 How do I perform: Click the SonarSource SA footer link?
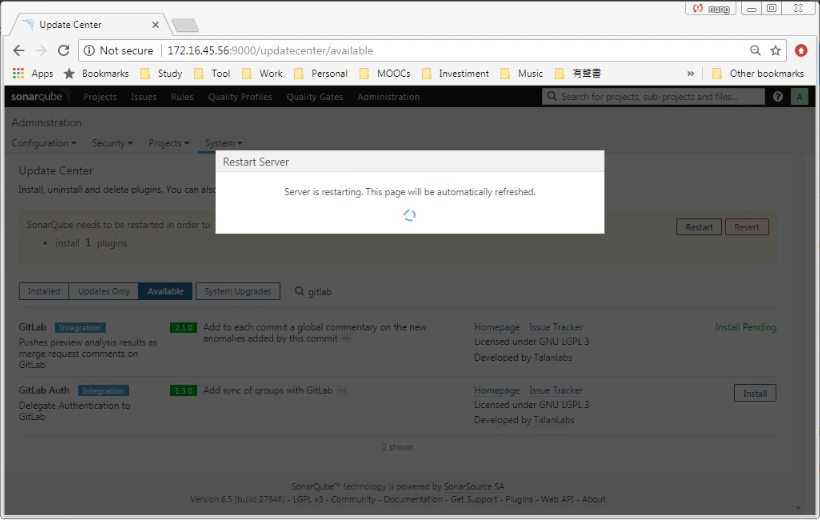pos(474,487)
